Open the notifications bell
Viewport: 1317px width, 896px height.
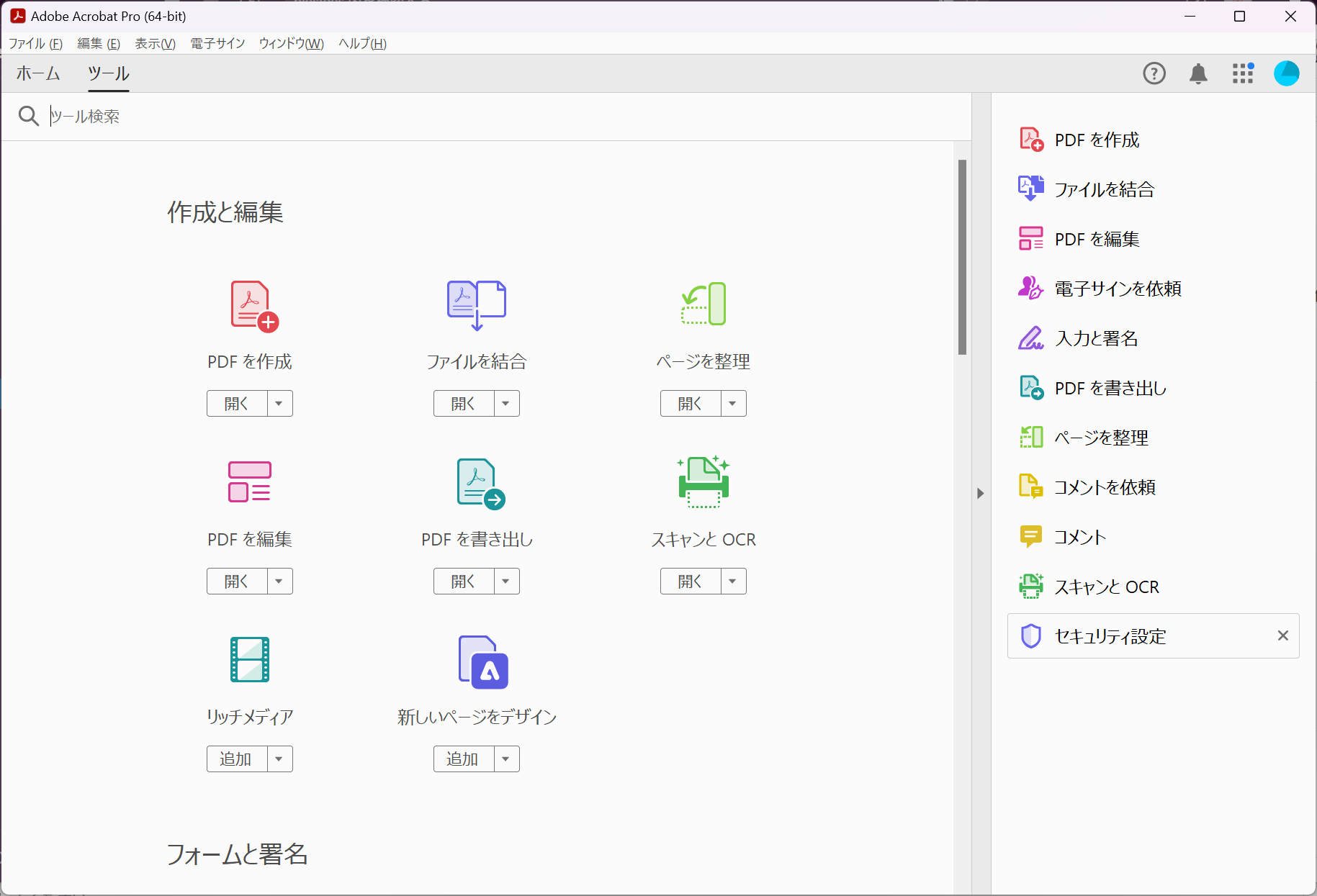(x=1198, y=73)
